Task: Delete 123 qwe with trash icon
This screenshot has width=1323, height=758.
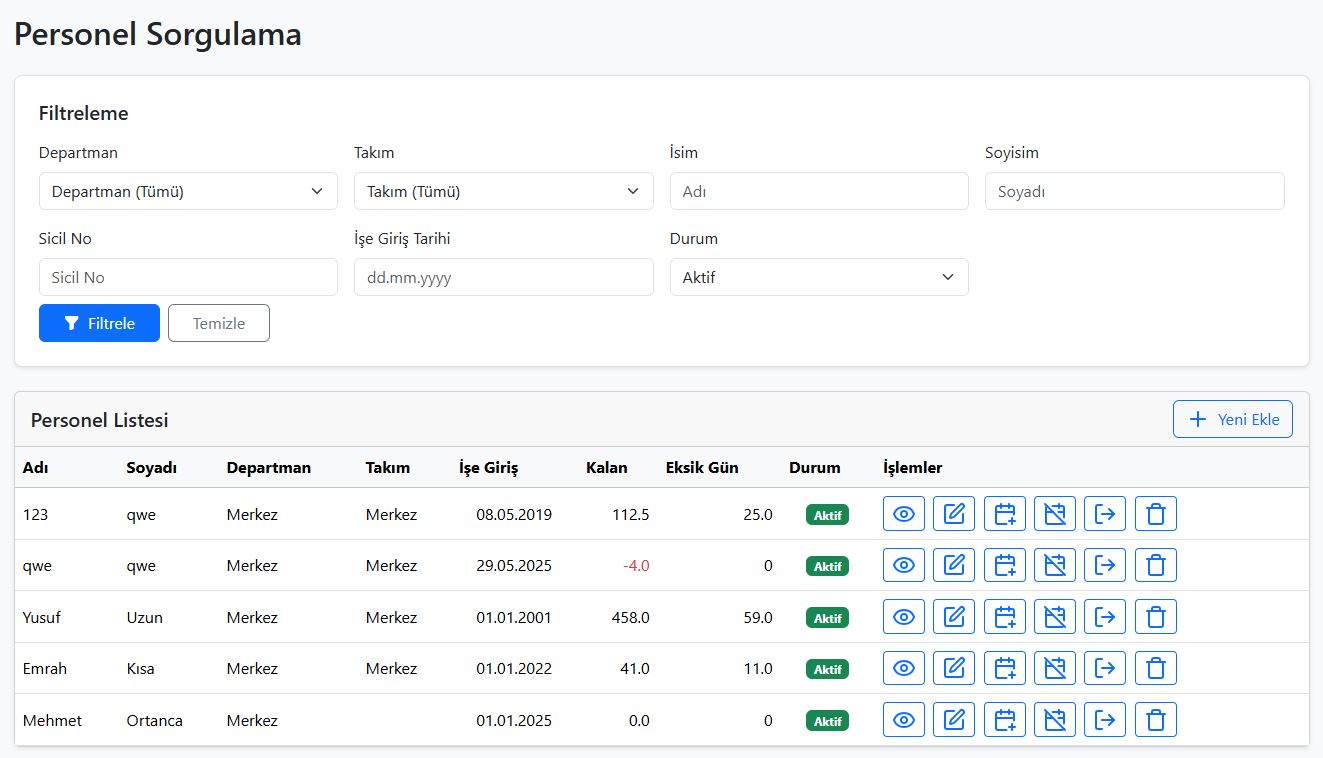Action: [1156, 514]
